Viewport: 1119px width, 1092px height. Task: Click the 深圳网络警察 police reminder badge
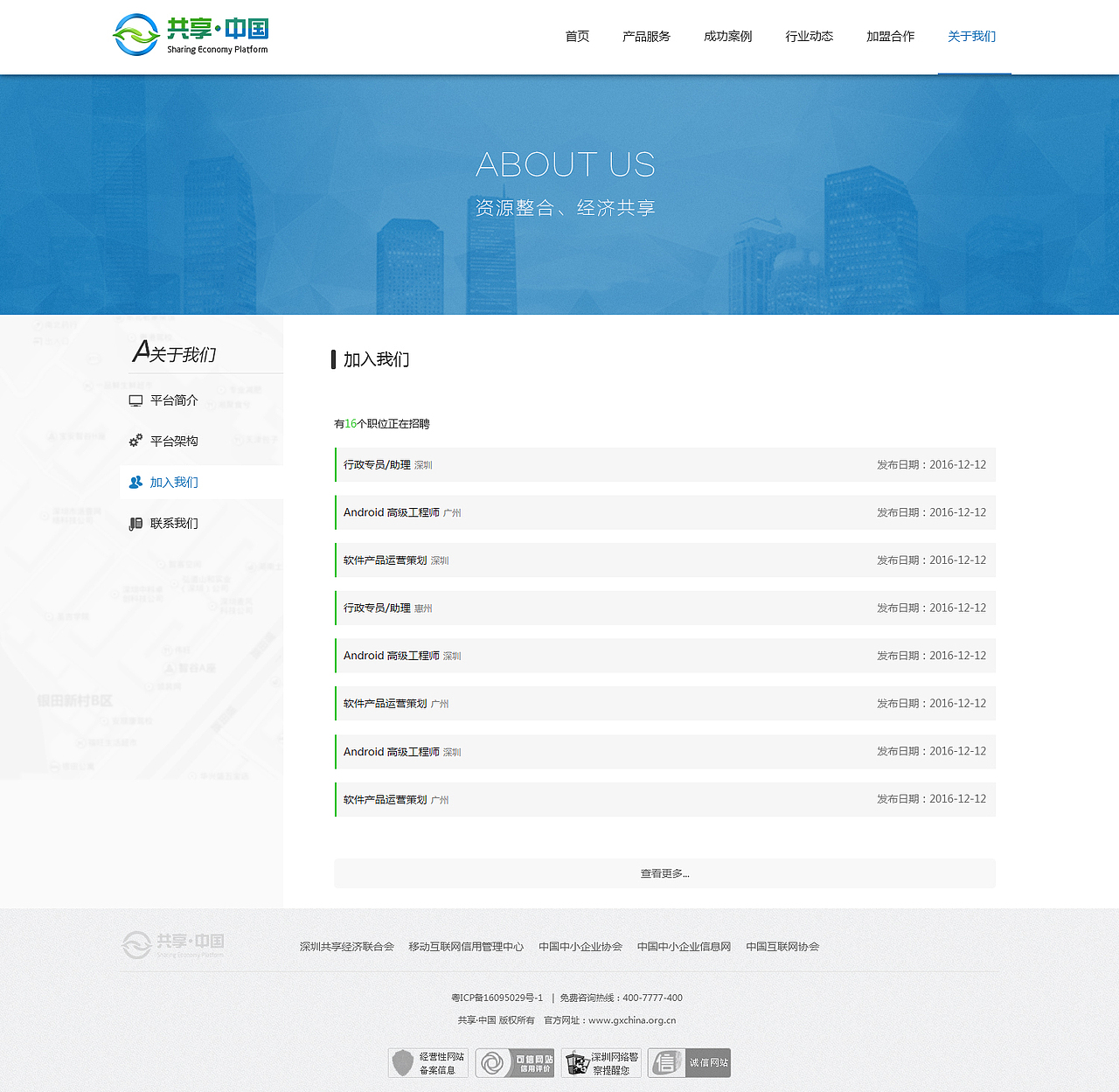(601, 1062)
